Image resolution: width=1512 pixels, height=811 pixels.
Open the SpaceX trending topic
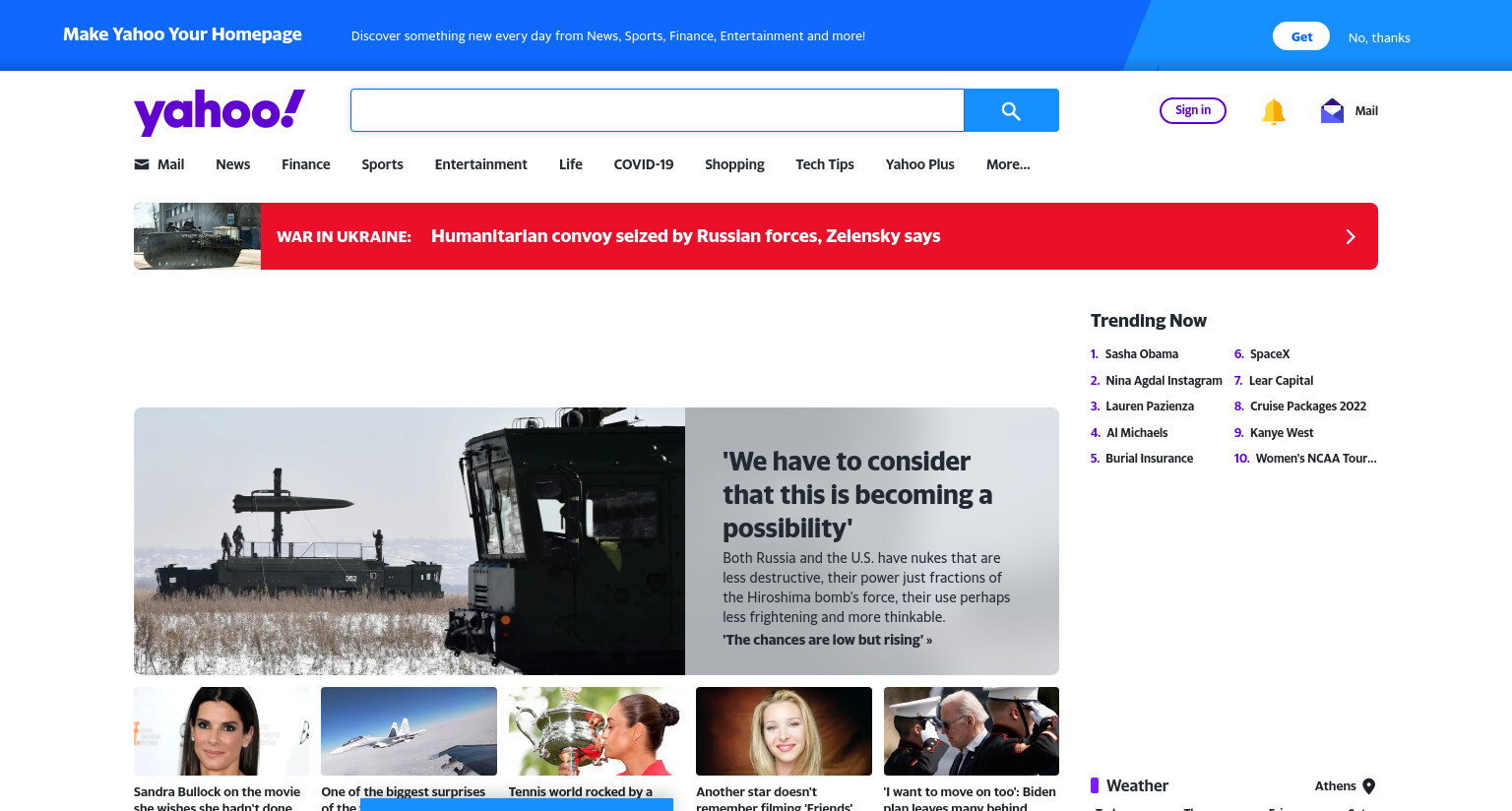[1270, 354]
